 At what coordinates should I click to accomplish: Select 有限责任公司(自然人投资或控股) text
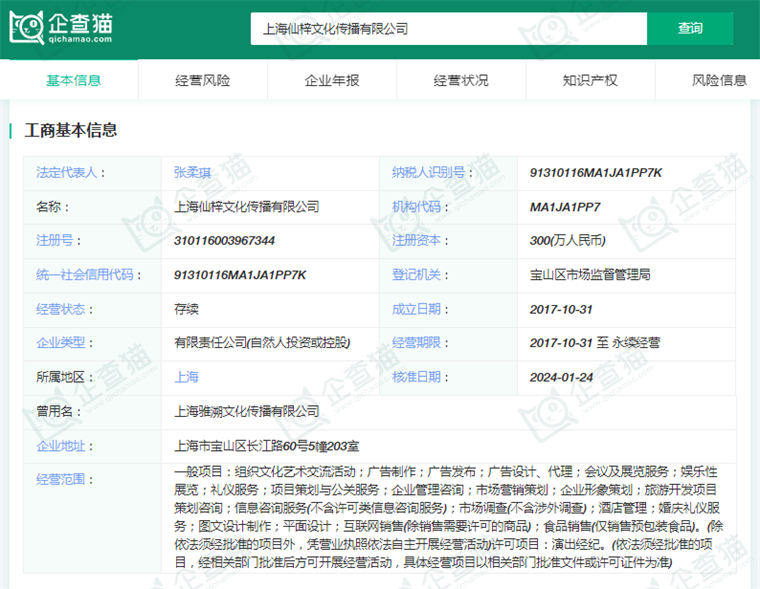(x=262, y=343)
